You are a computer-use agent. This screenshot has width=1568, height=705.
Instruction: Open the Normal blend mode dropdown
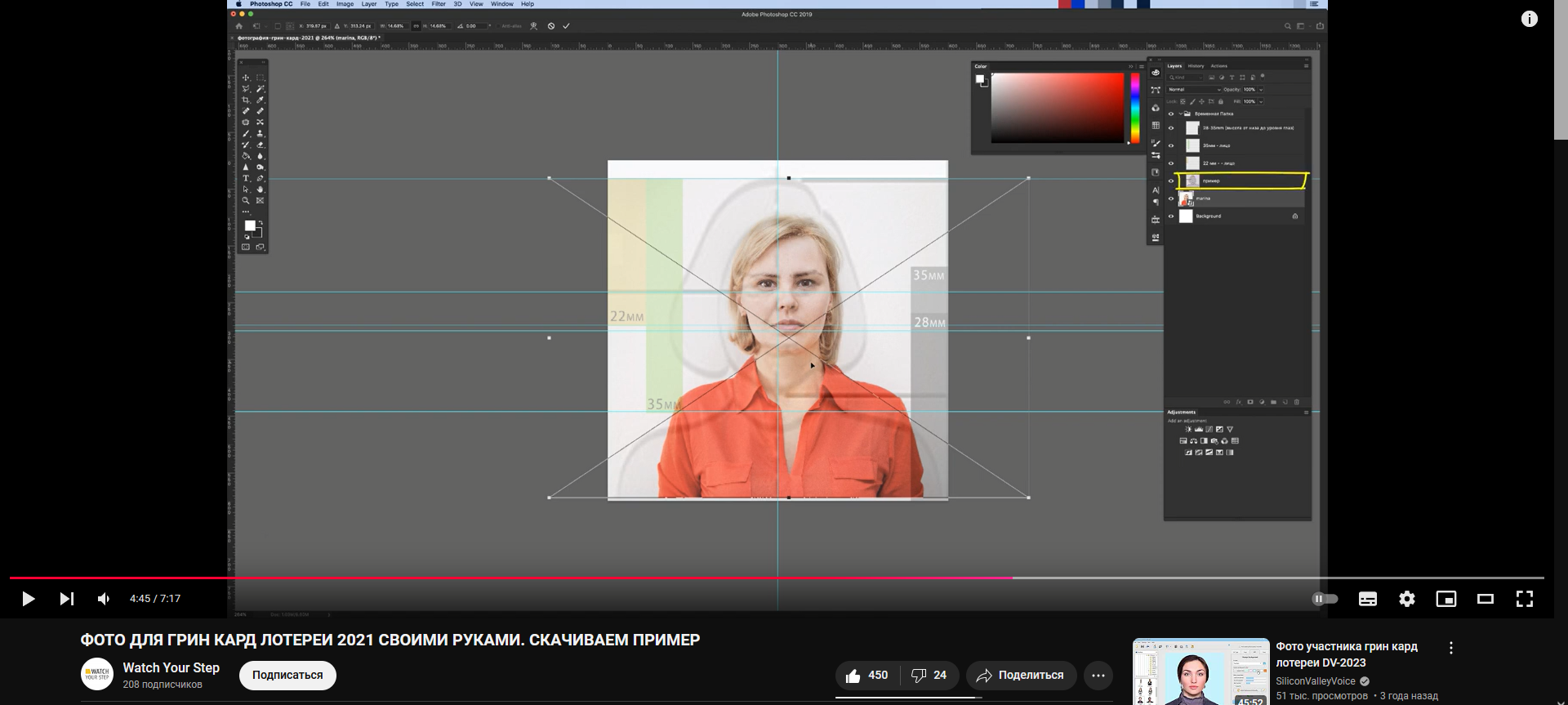[1194, 89]
